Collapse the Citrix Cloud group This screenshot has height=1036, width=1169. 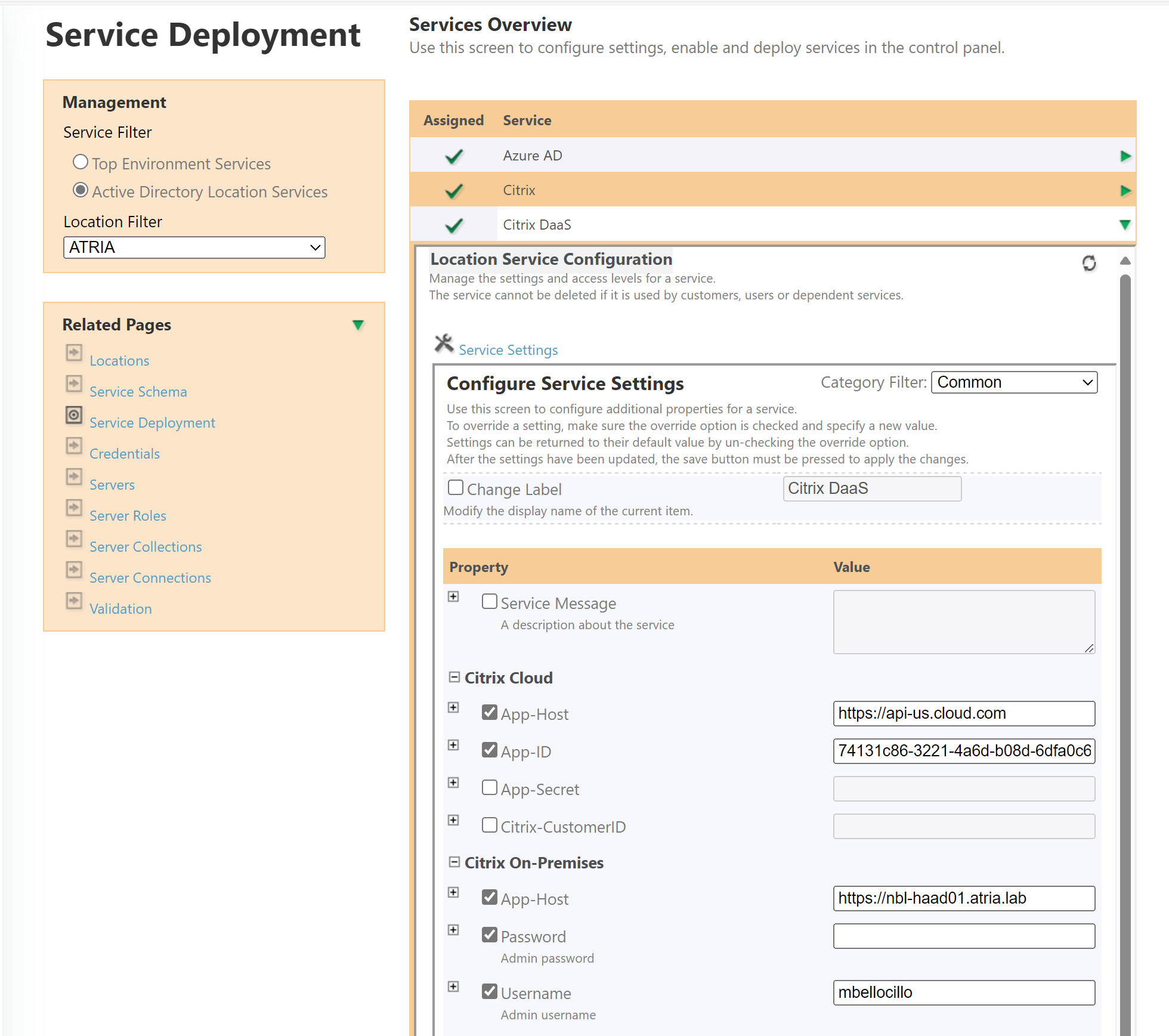click(454, 678)
